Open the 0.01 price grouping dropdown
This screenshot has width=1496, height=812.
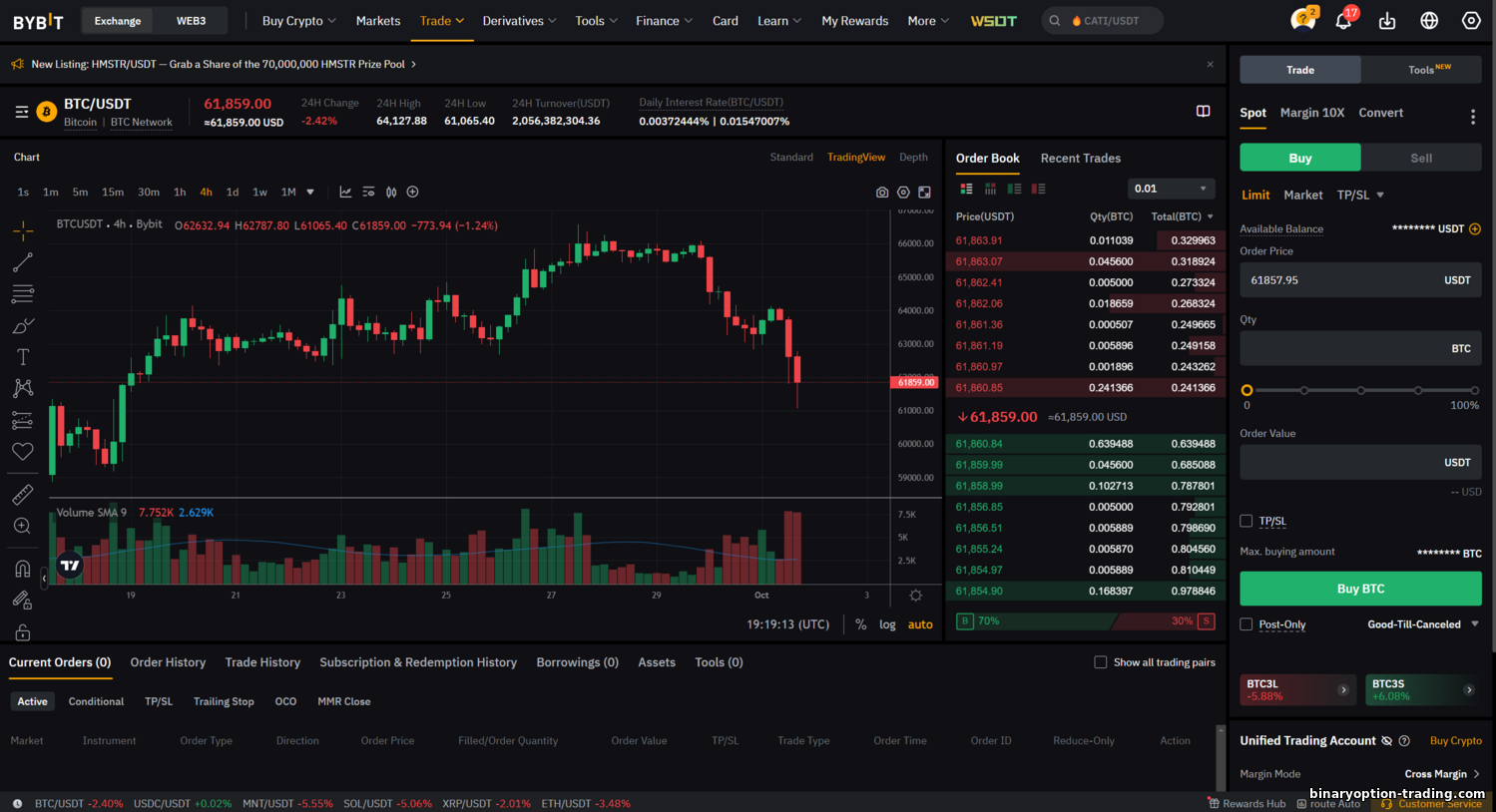pos(1172,189)
